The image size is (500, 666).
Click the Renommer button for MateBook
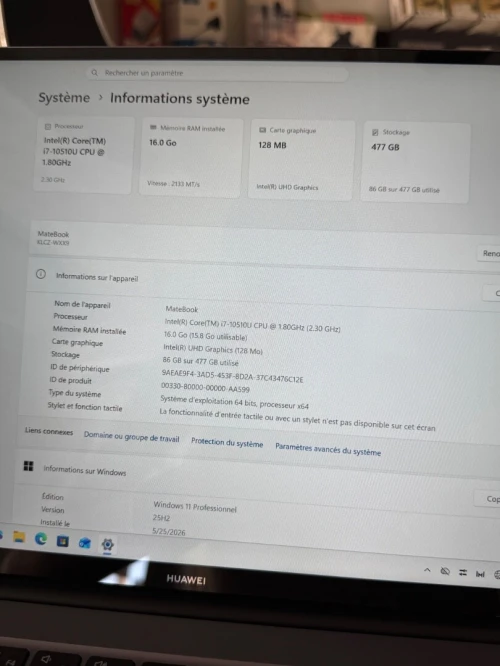point(489,254)
